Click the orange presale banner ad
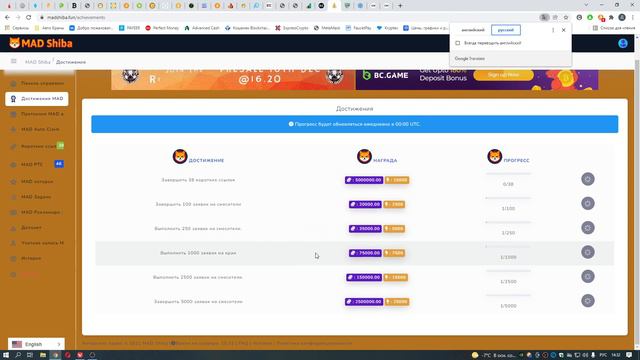 (233, 80)
